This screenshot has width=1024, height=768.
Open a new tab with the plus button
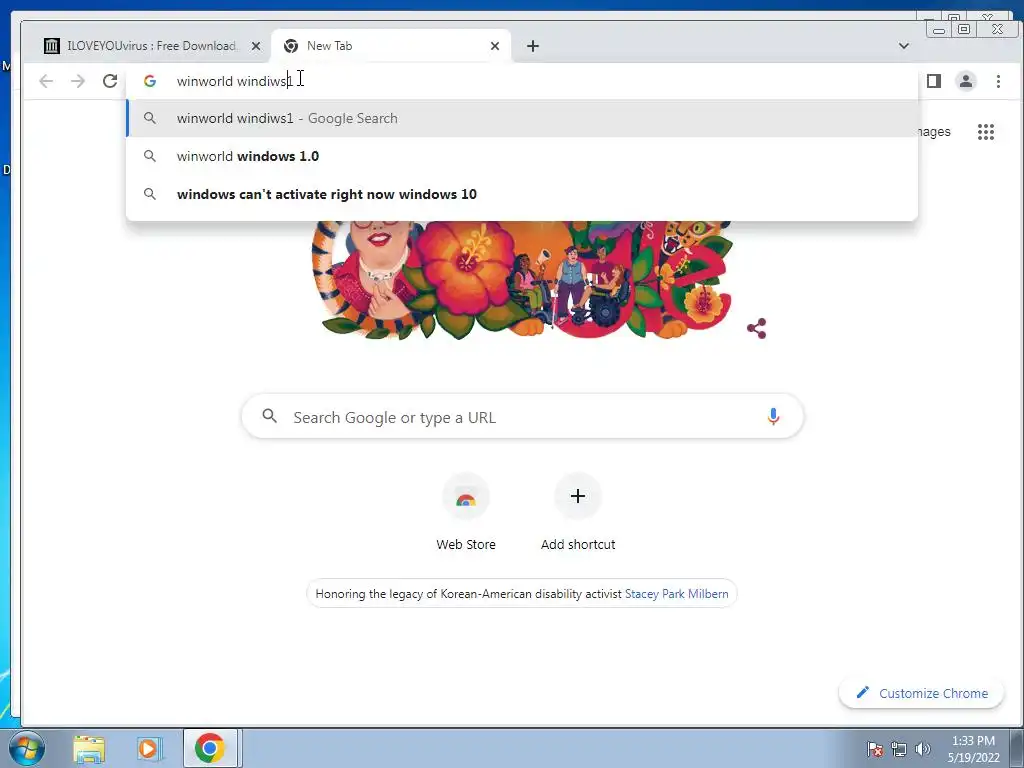tap(533, 46)
